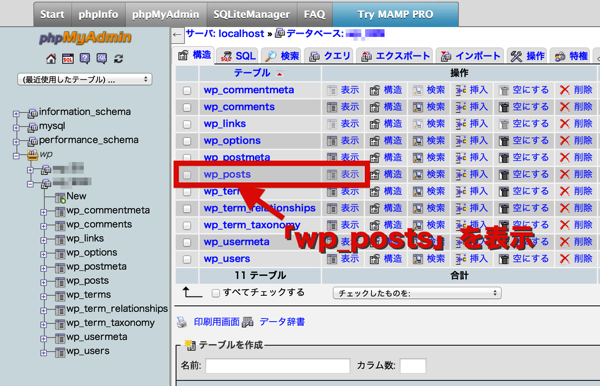Click the サーバ: localhost breadcrumb link

[225, 34]
